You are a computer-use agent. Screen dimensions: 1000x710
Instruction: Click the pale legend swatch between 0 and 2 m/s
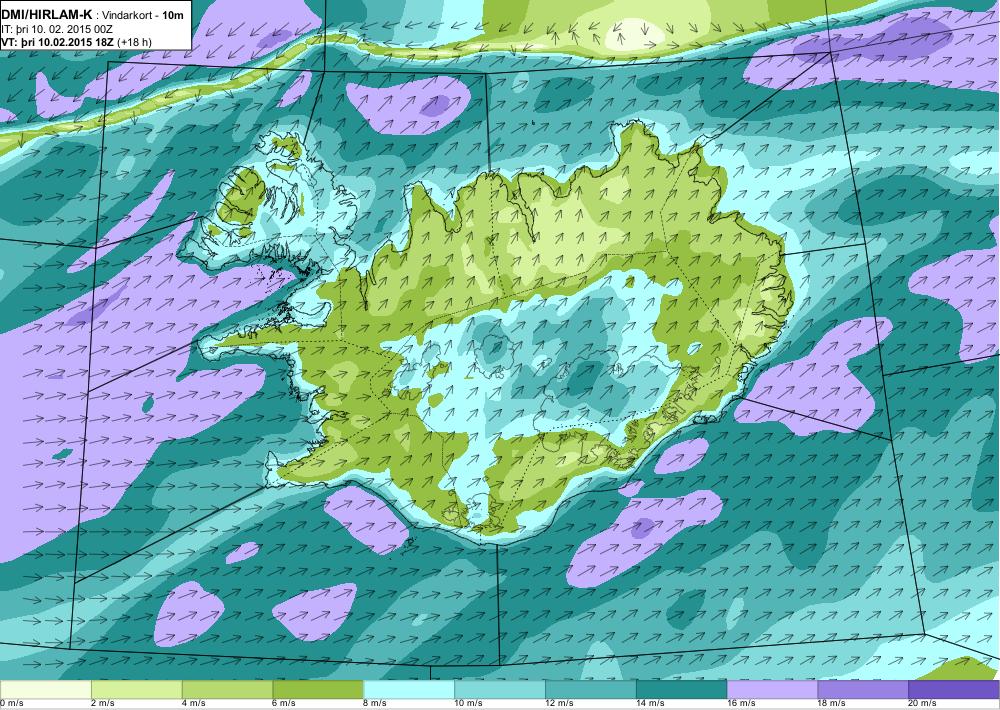point(45,689)
